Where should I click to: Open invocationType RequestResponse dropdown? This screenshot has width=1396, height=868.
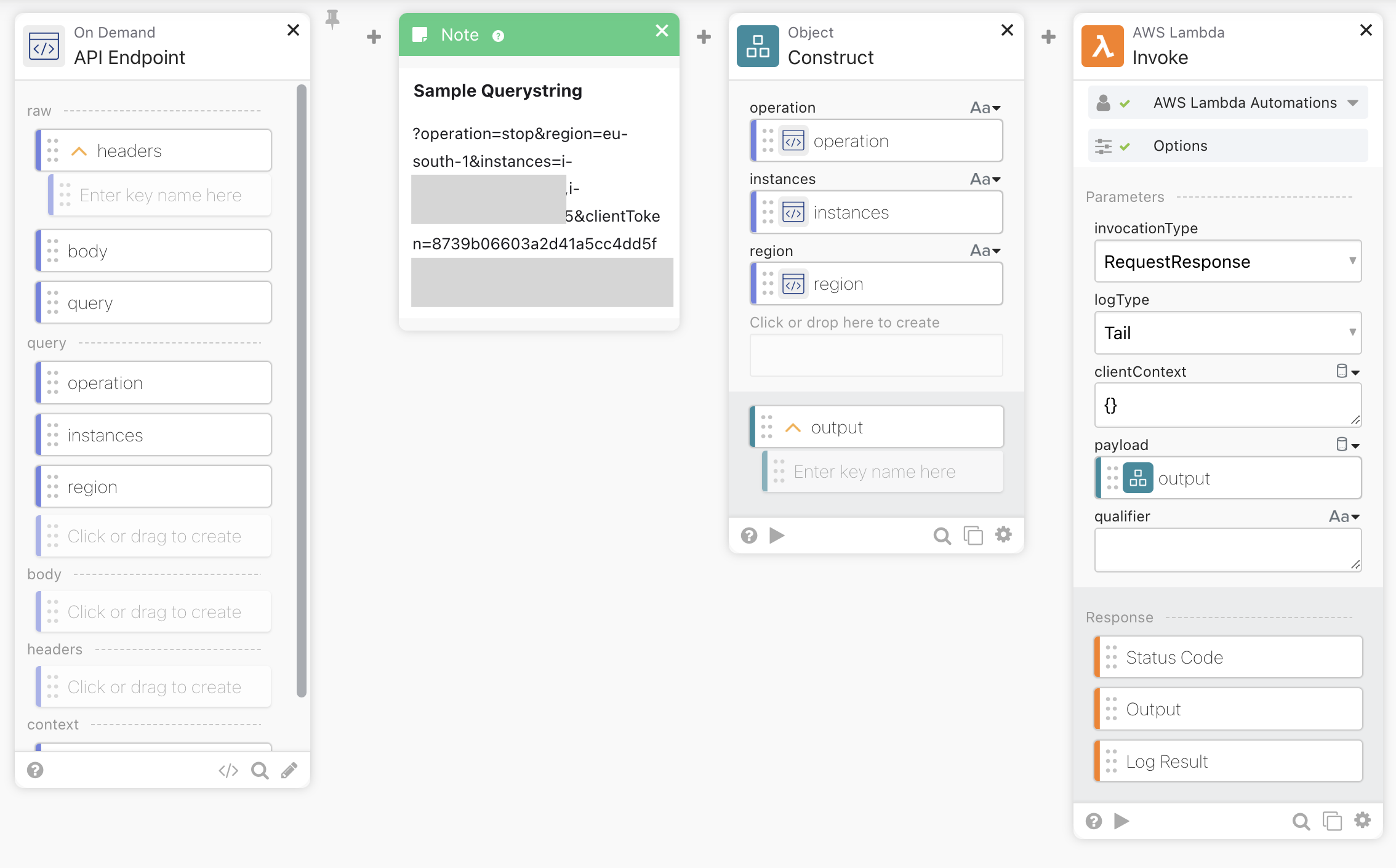click(1227, 262)
